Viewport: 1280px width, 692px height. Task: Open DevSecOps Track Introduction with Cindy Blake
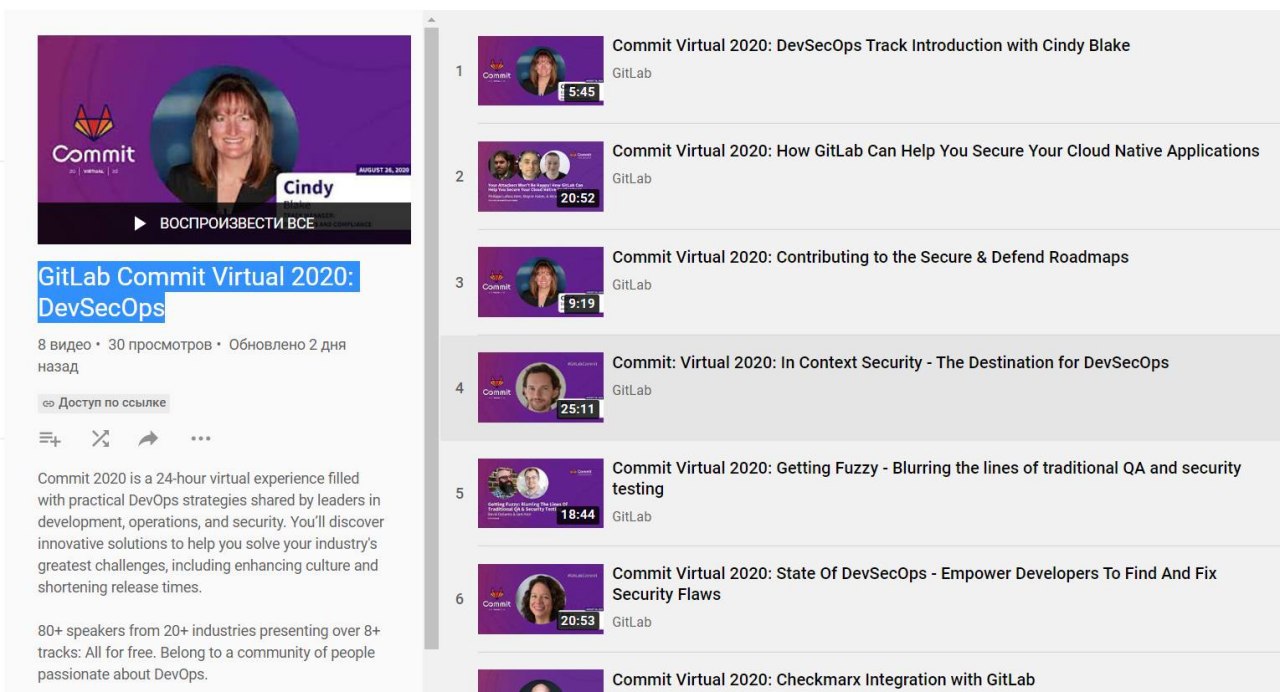point(871,45)
